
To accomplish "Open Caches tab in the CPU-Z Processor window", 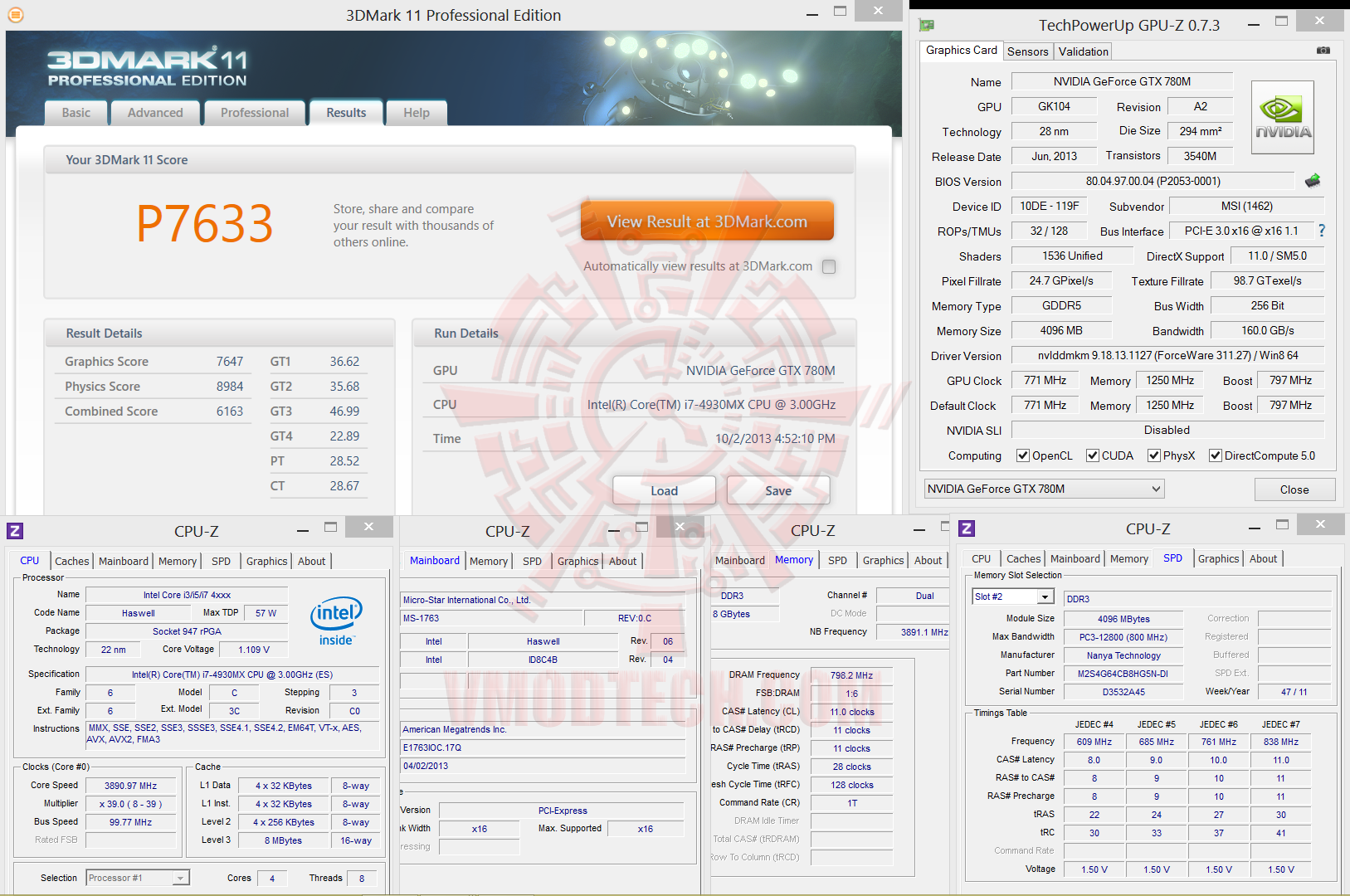I will [x=72, y=562].
